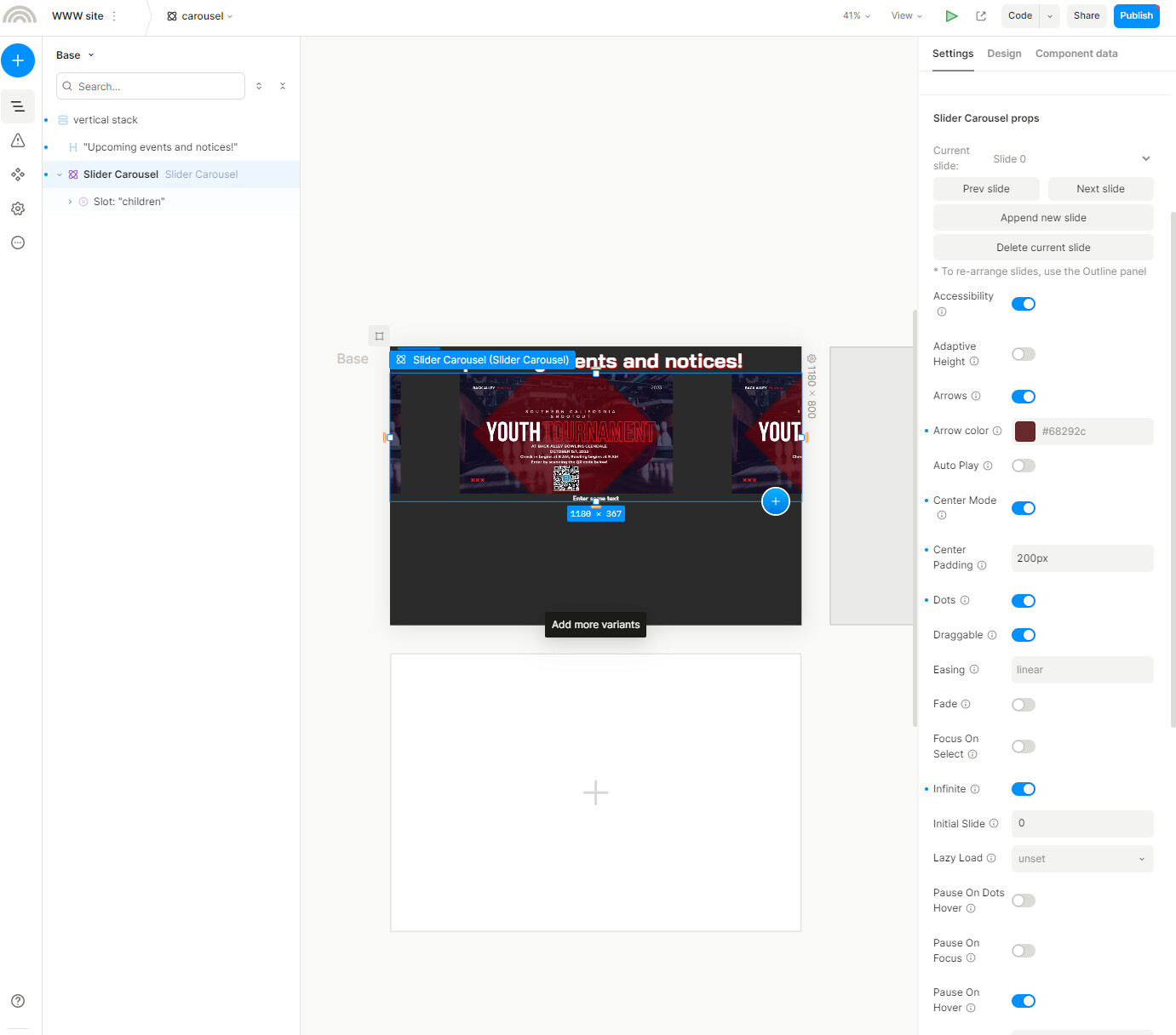Open the Current slide dropdown
Viewport: 1176px width, 1035px height.
click(1070, 159)
